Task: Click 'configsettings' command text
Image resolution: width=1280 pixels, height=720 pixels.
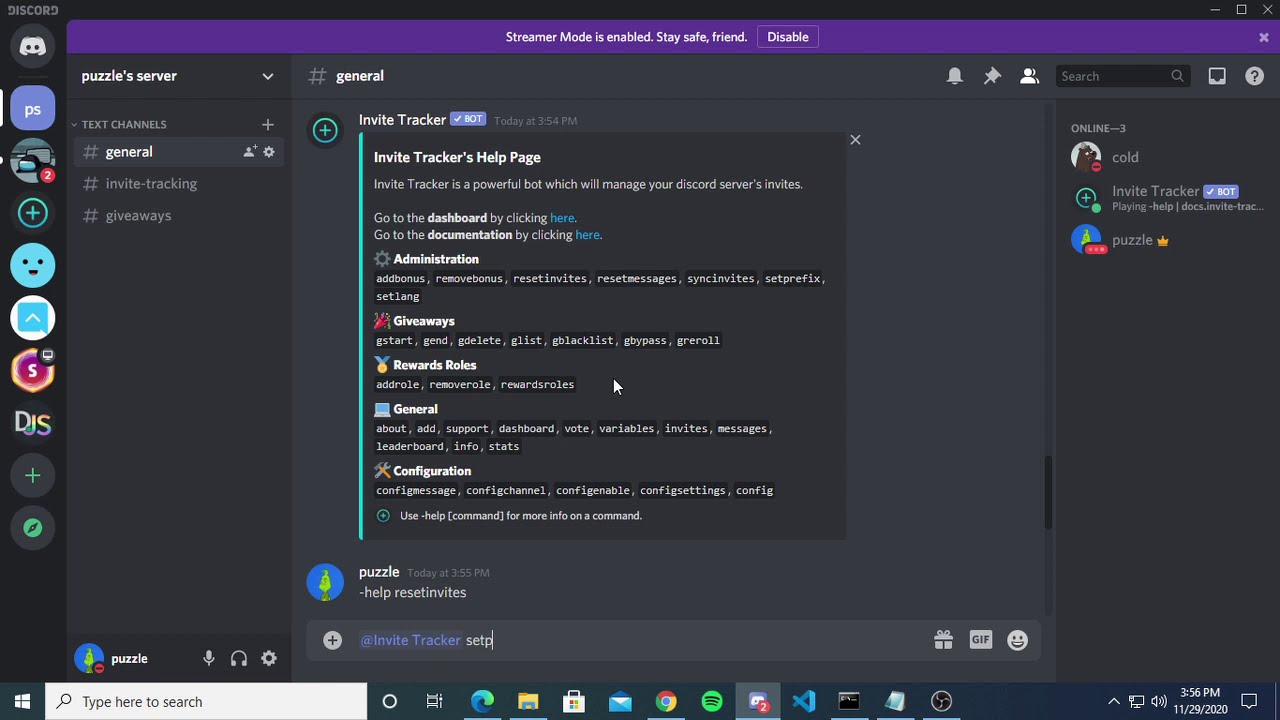Action: click(x=683, y=491)
